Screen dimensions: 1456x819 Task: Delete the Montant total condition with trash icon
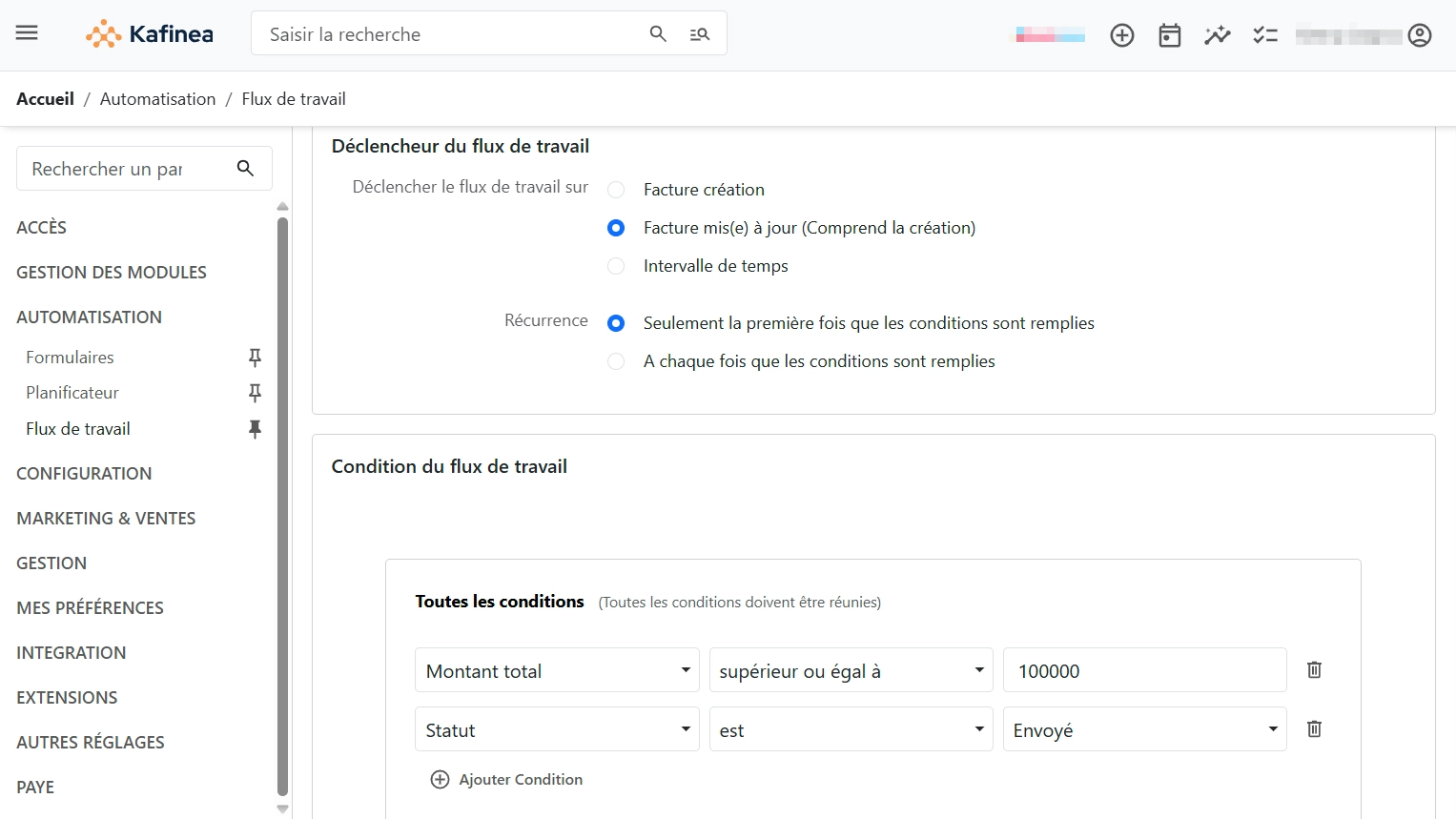(1313, 669)
